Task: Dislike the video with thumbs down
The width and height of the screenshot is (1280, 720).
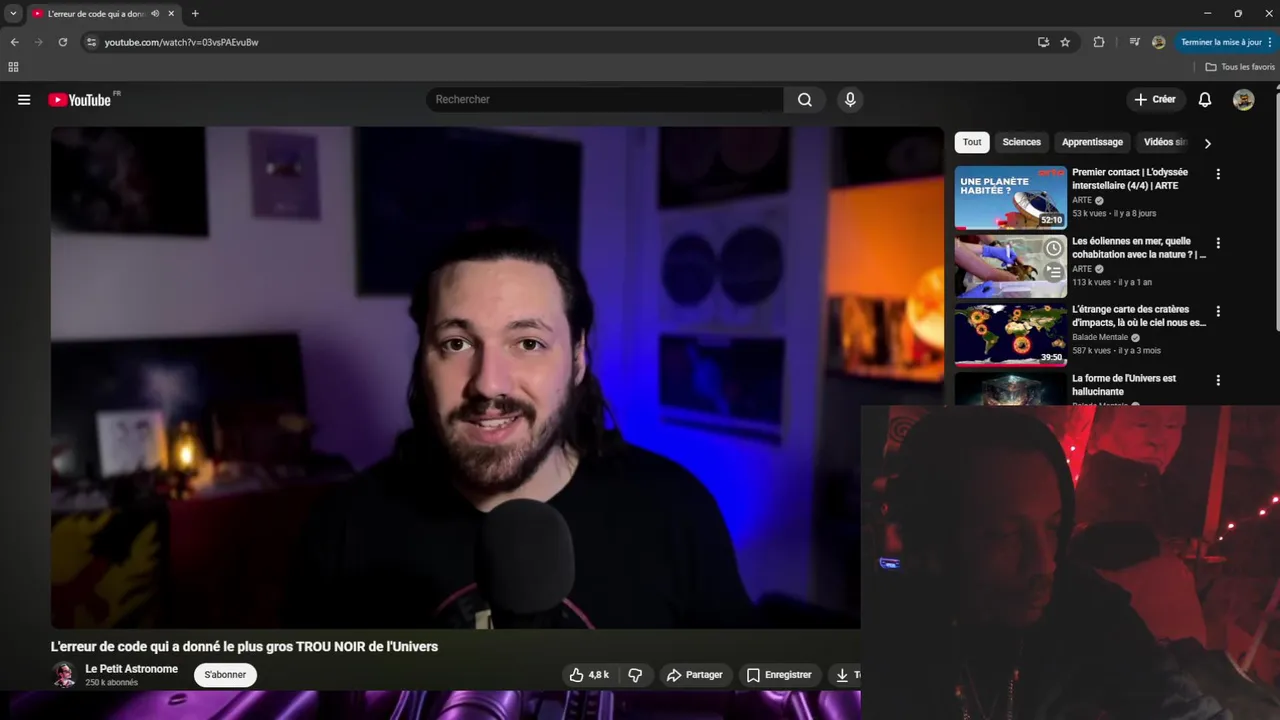Action: 635,675
